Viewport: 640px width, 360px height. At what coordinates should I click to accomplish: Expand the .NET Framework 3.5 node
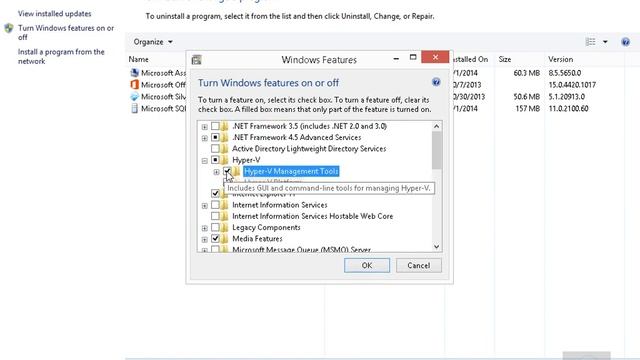(x=204, y=127)
